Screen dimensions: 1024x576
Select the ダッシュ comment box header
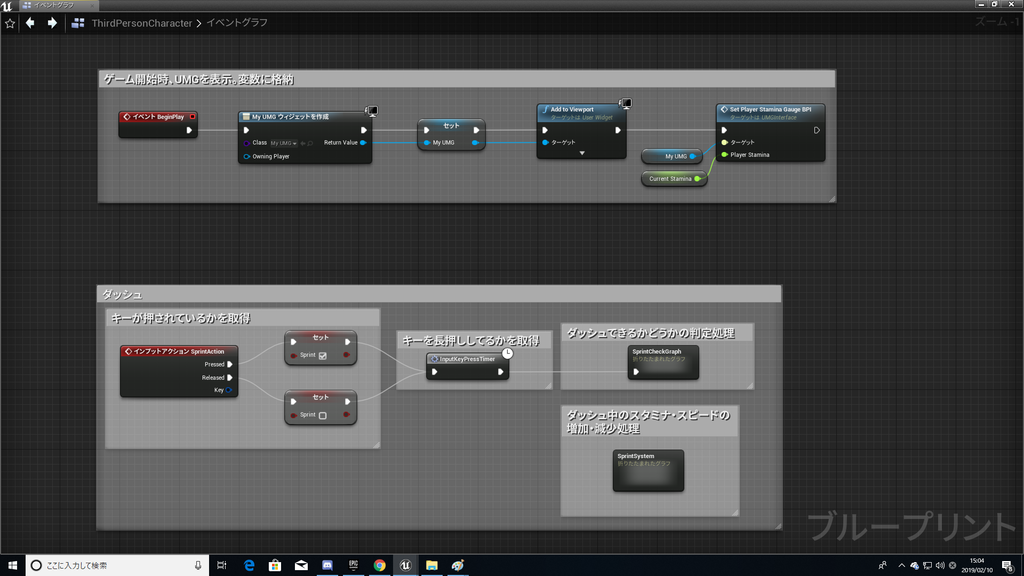[439, 295]
